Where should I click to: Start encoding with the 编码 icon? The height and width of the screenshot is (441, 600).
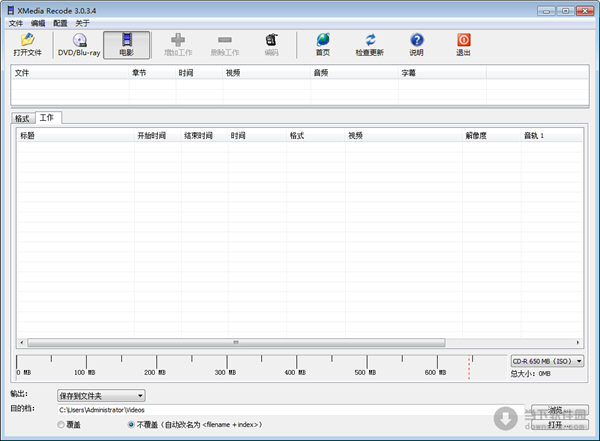click(272, 44)
